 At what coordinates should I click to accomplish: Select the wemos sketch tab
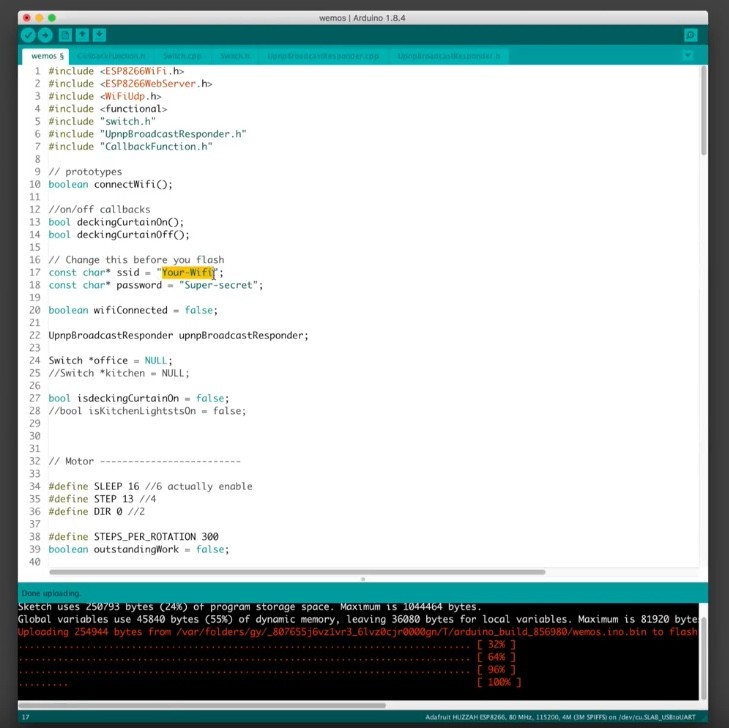(x=47, y=56)
